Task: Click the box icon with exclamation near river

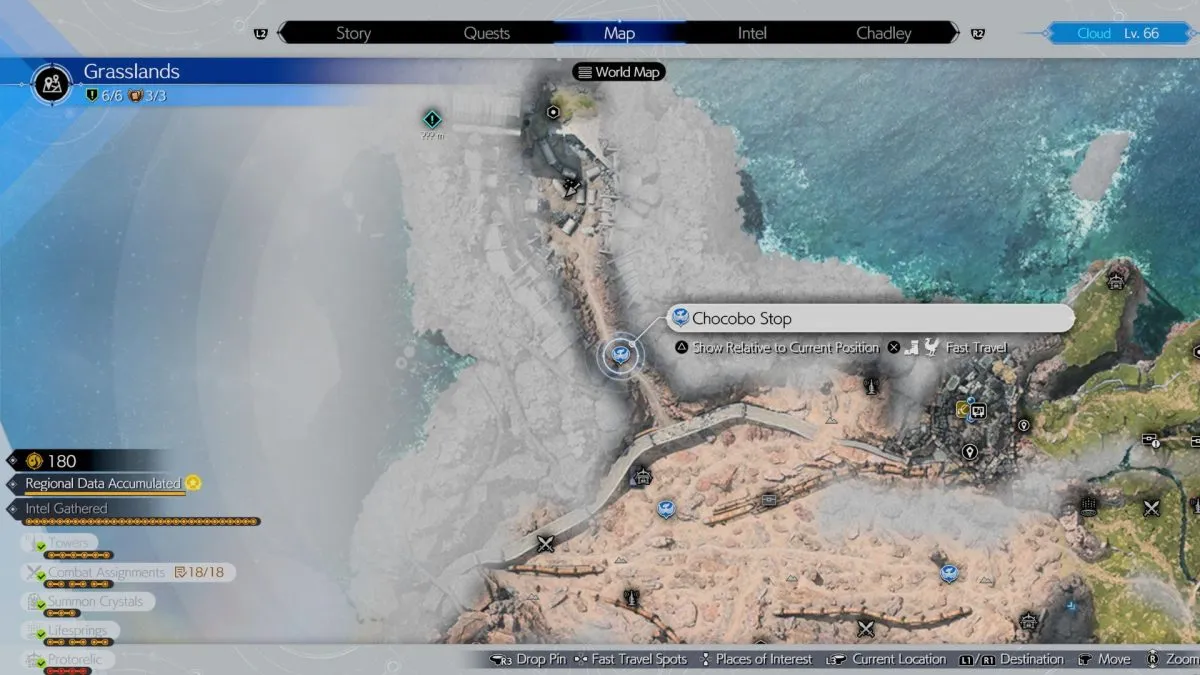Action: pyautogui.click(x=1150, y=439)
